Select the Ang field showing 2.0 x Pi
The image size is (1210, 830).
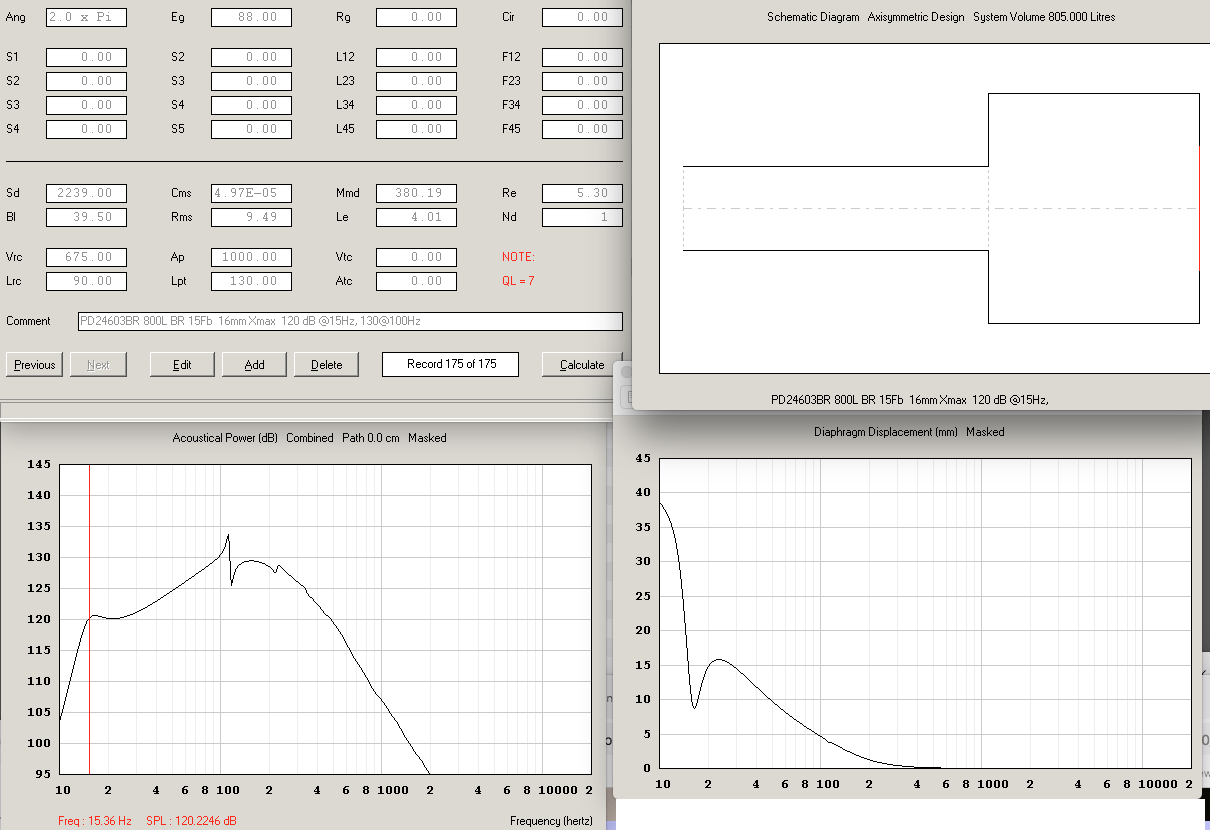[86, 17]
